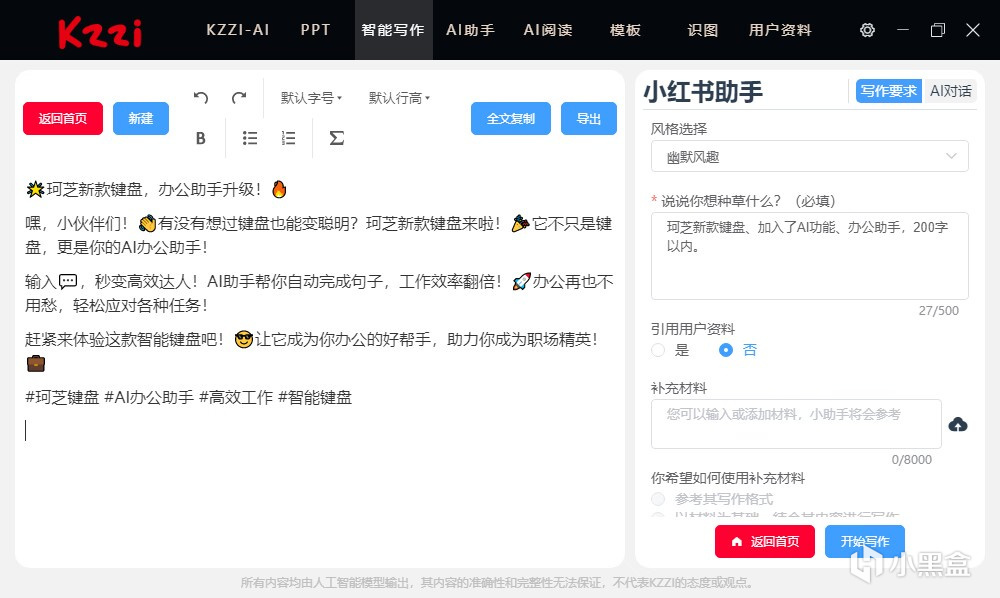Click the red 返回首页 button in the editor toolbar
Viewport: 1000px width, 598px height.
click(62, 119)
